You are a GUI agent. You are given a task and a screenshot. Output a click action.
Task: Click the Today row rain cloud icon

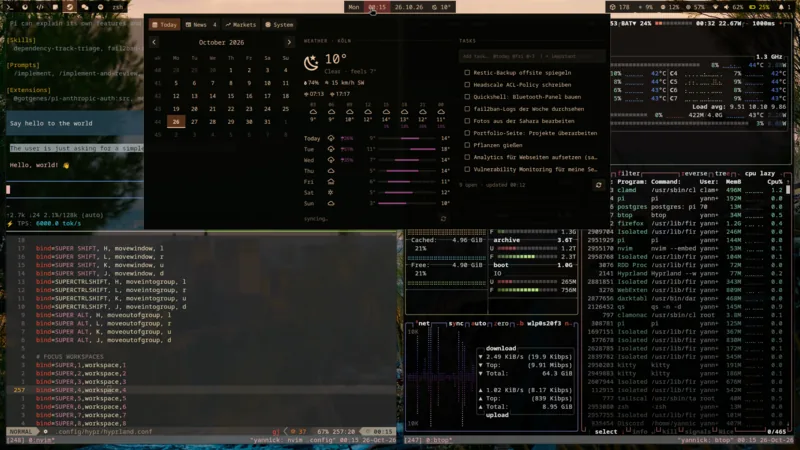pyautogui.click(x=331, y=138)
